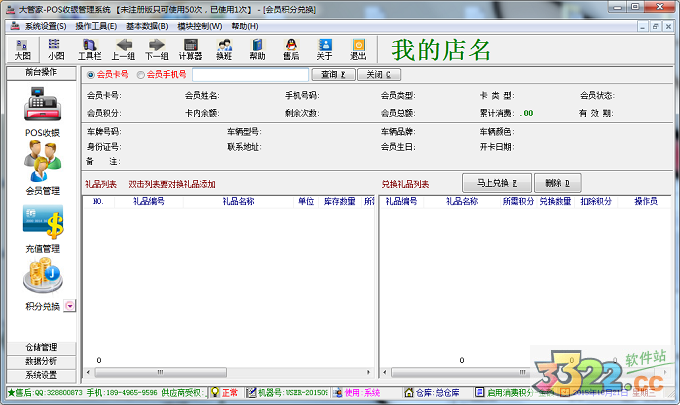This screenshot has width=680, height=405.
Task: Open the calculator (计算器) tool
Action: 190,49
